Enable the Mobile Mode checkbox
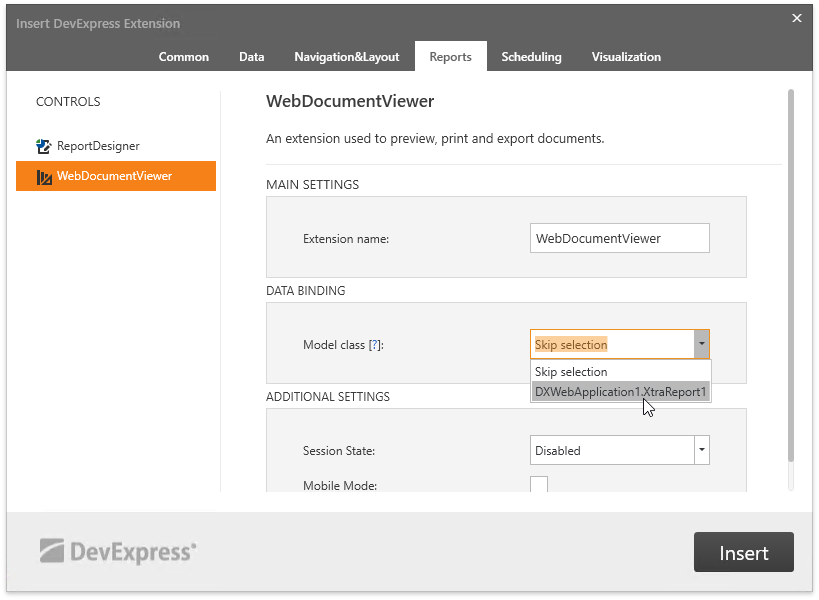This screenshot has width=819, height=600. tap(539, 485)
